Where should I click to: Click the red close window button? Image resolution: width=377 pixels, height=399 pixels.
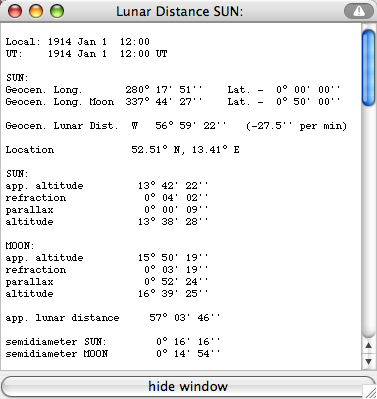tap(15, 11)
